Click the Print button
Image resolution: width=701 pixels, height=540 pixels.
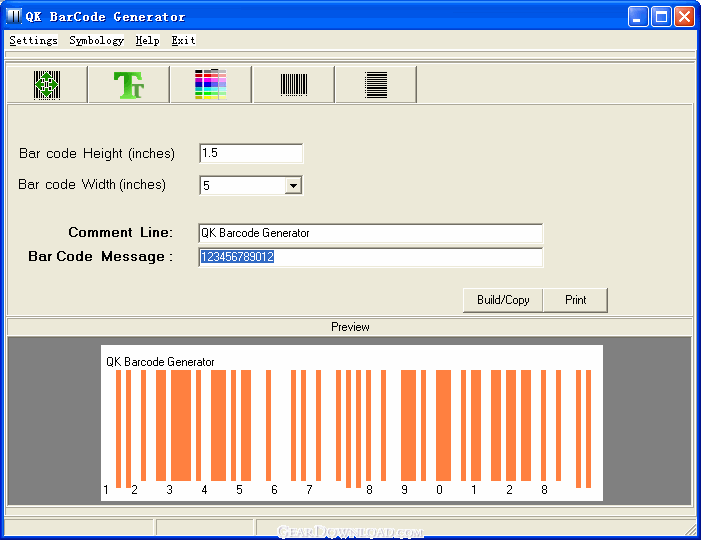(x=575, y=300)
